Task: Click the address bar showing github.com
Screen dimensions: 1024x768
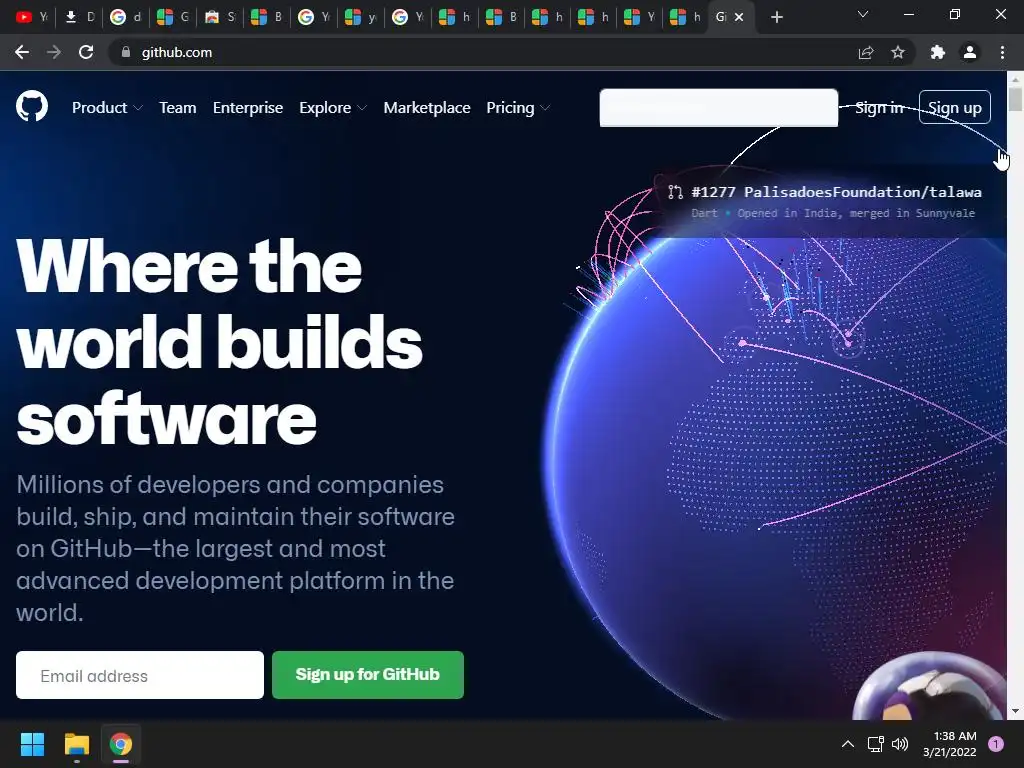Action: (483, 52)
